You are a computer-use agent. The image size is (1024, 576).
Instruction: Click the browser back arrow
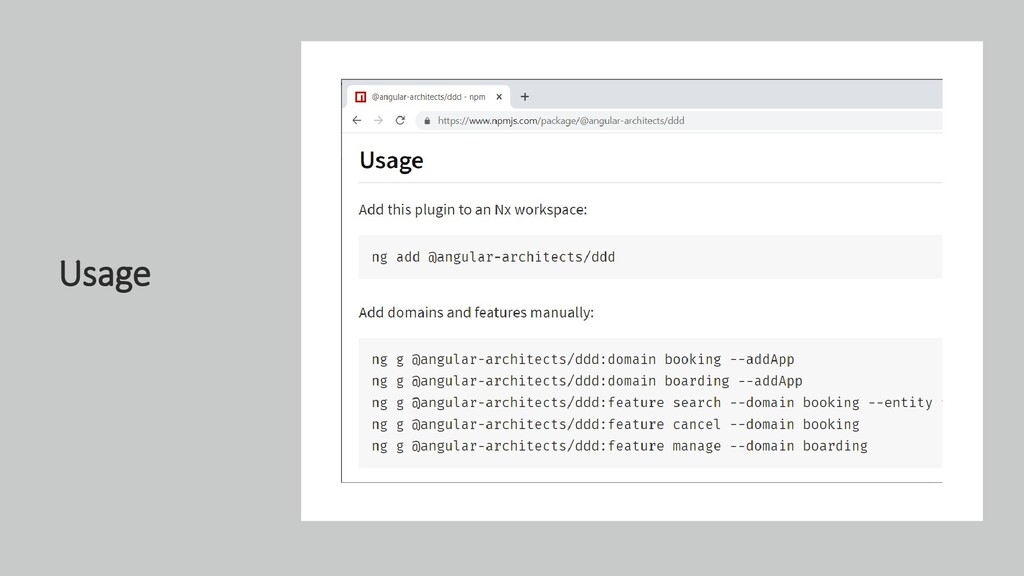(357, 120)
